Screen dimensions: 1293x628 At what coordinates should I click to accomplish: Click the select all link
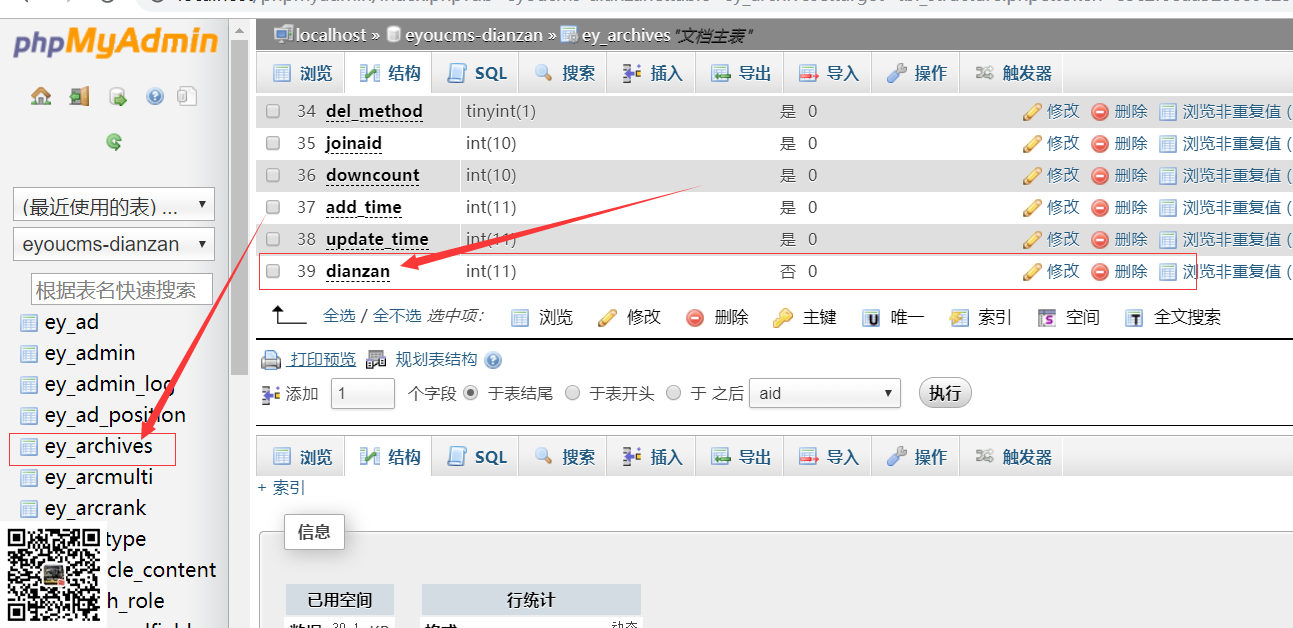[x=339, y=316]
